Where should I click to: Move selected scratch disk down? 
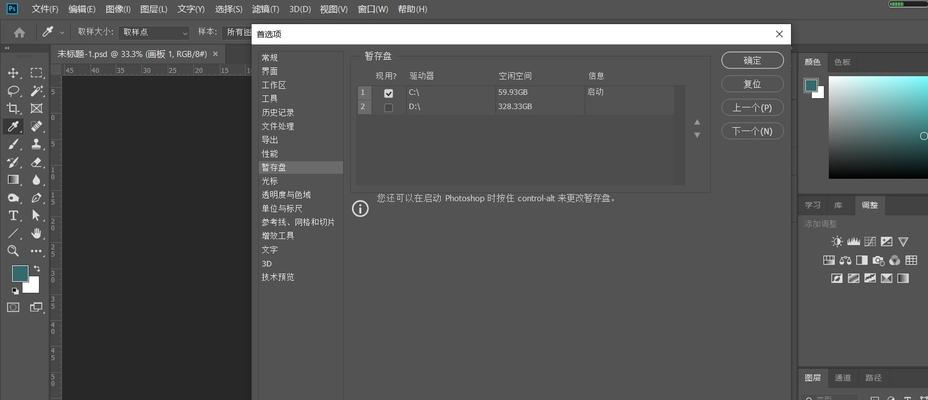[697, 136]
